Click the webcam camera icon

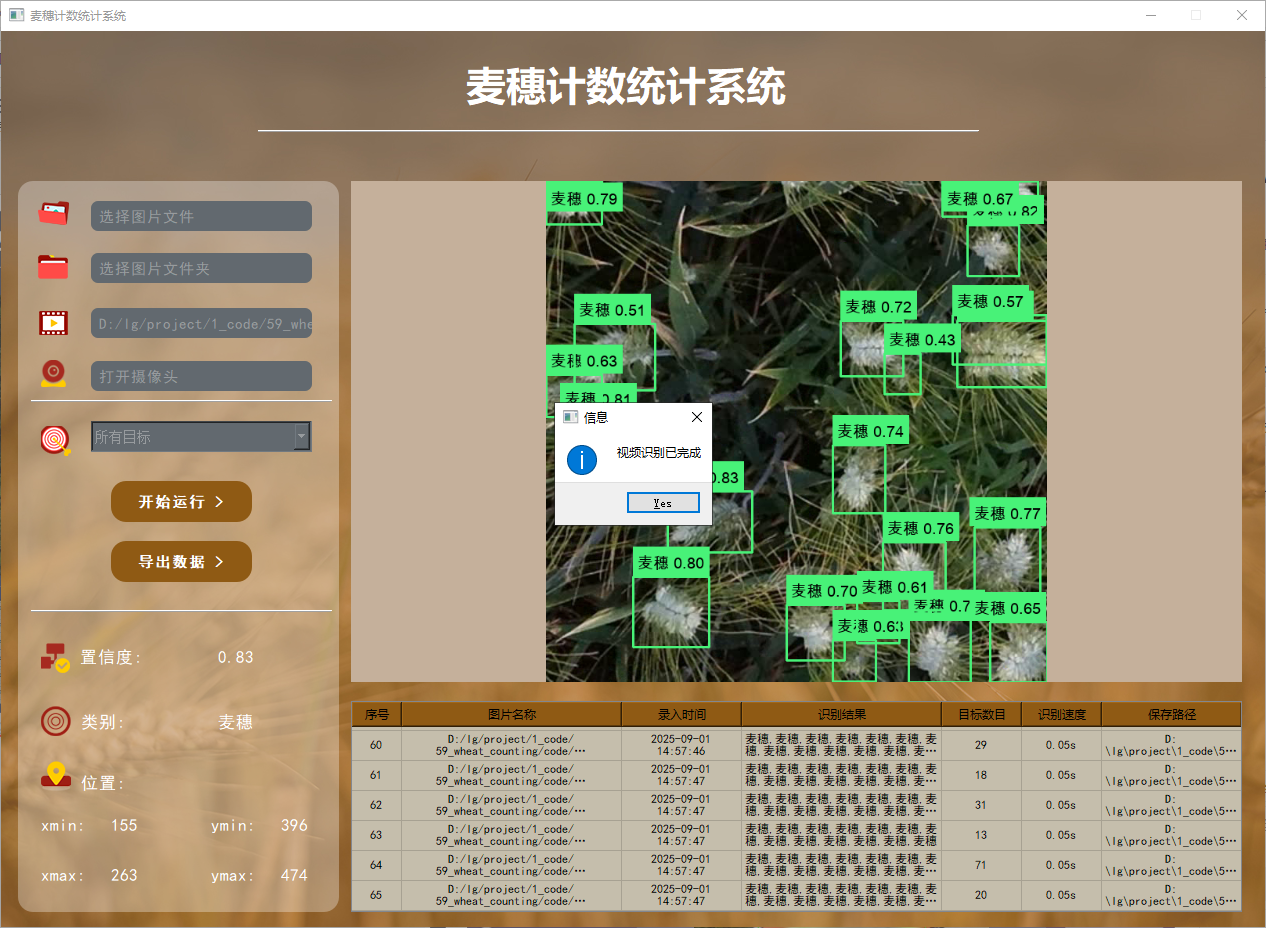[54, 374]
